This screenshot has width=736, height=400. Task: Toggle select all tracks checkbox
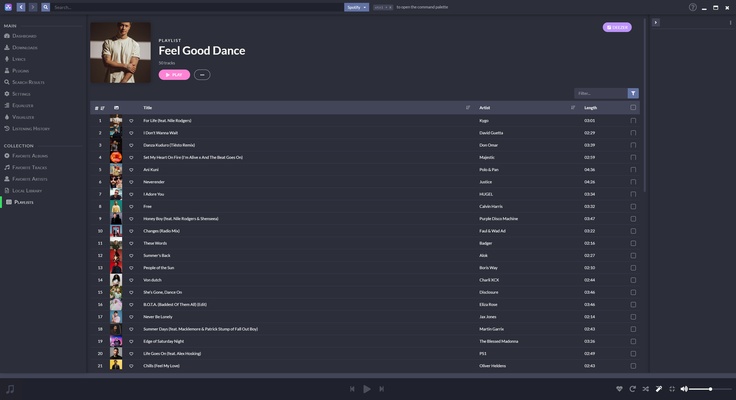633,108
